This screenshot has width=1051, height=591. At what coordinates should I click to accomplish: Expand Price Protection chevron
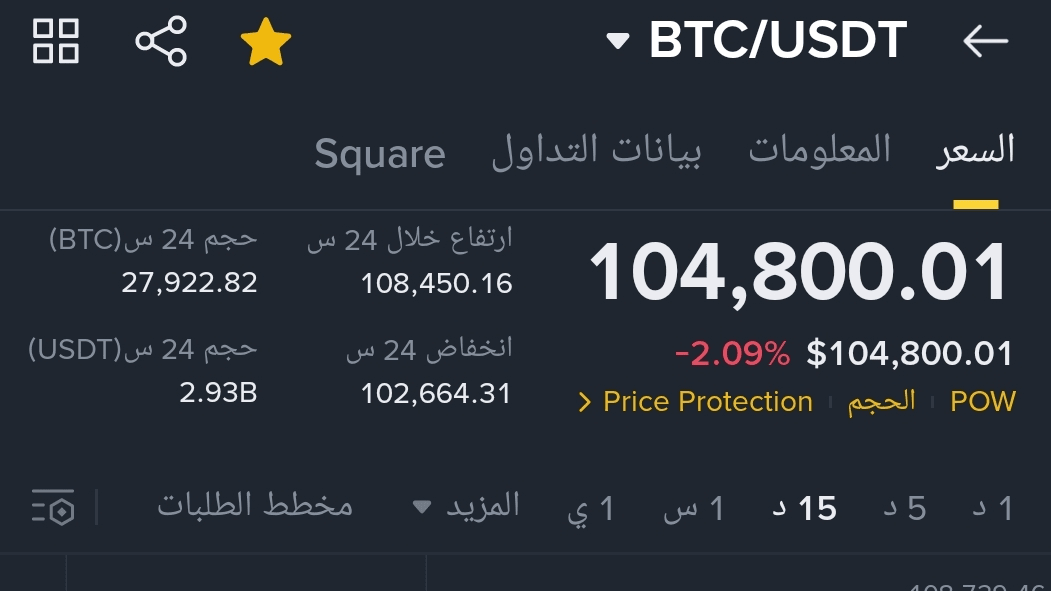[584, 402]
